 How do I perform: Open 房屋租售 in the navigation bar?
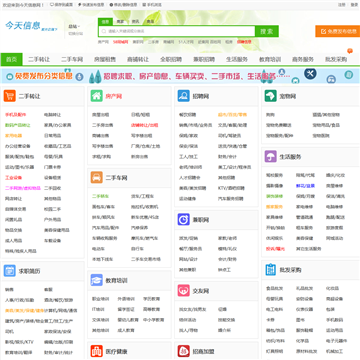105,59
